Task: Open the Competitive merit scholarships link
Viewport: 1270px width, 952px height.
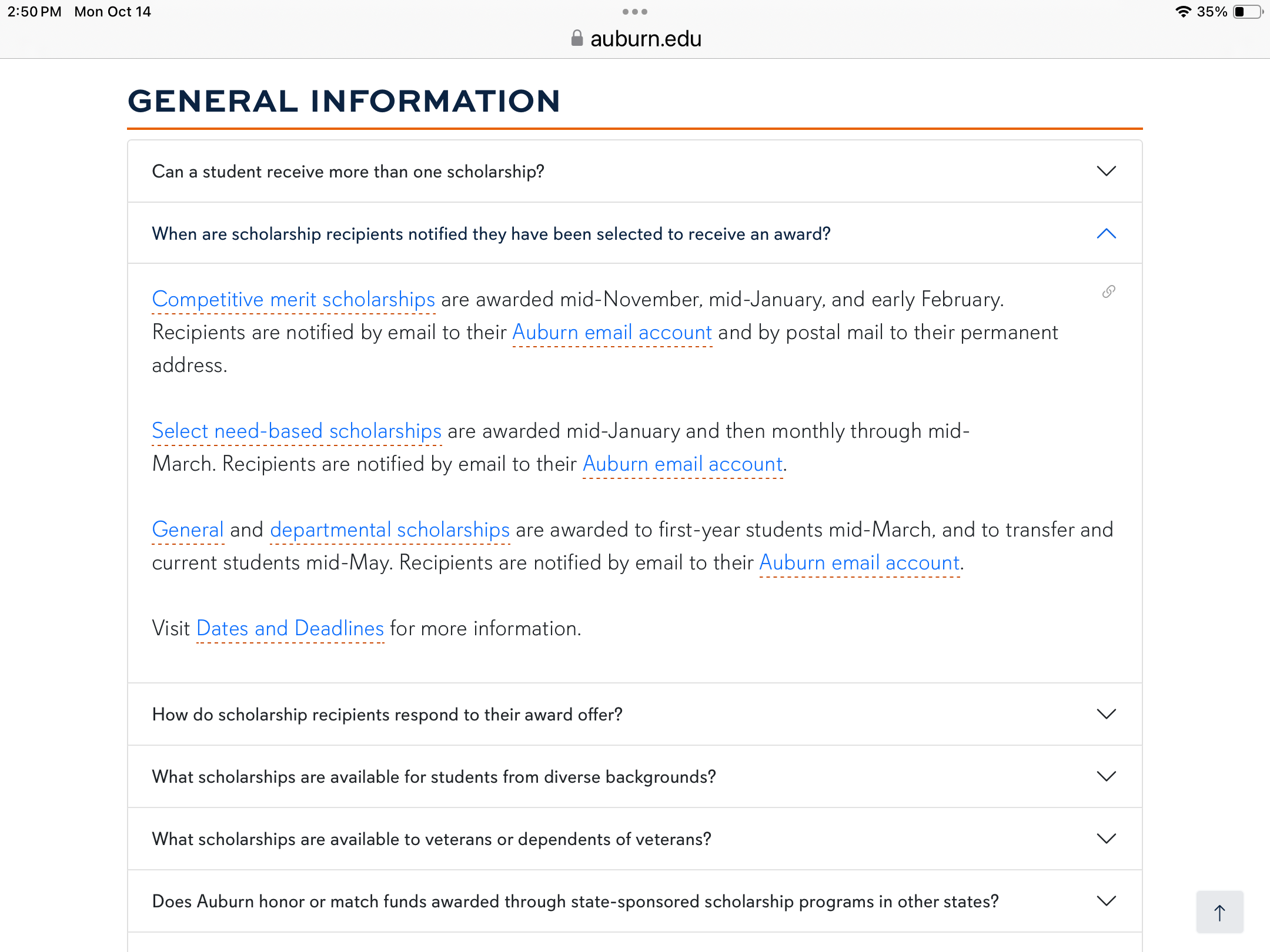Action: (x=293, y=300)
